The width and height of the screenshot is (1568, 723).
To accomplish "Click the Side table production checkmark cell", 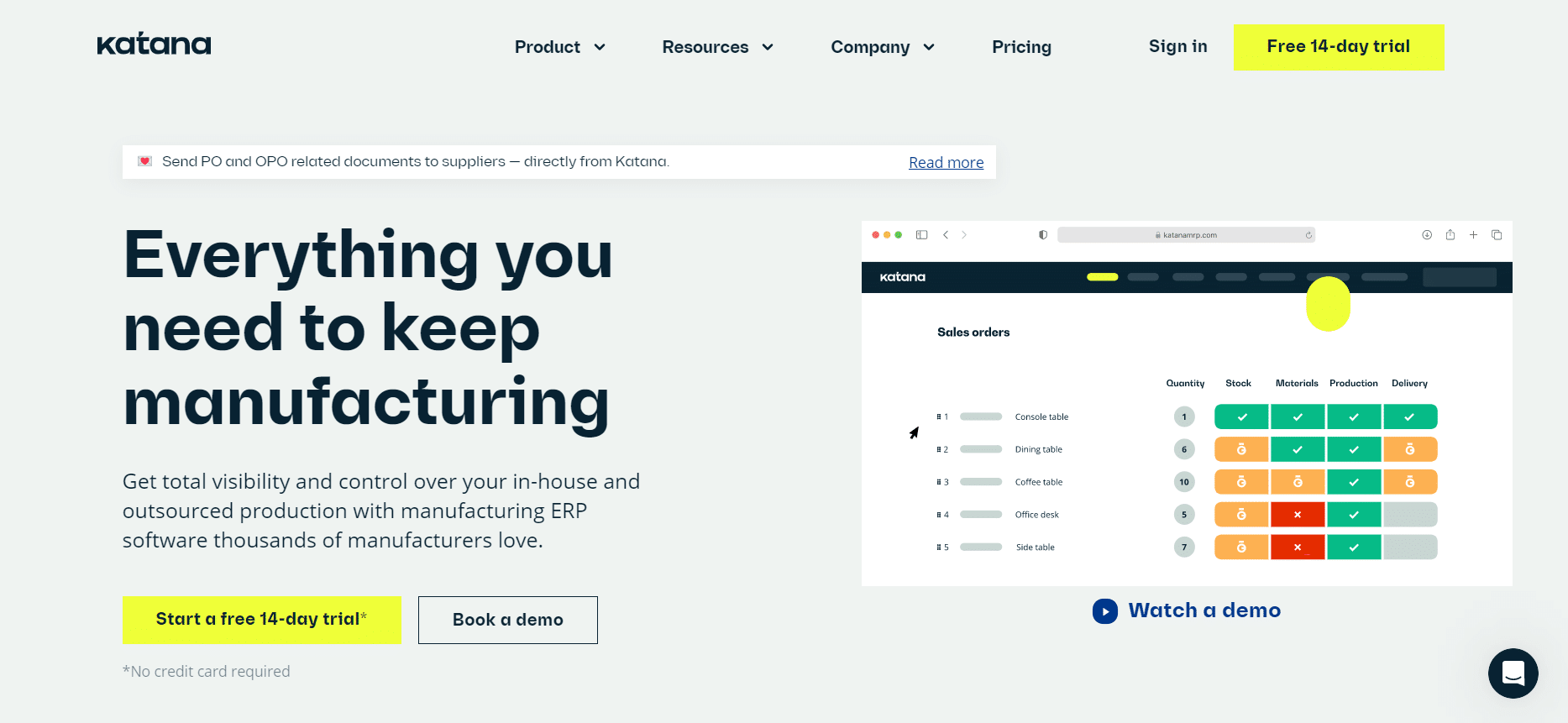I will coord(1354,547).
